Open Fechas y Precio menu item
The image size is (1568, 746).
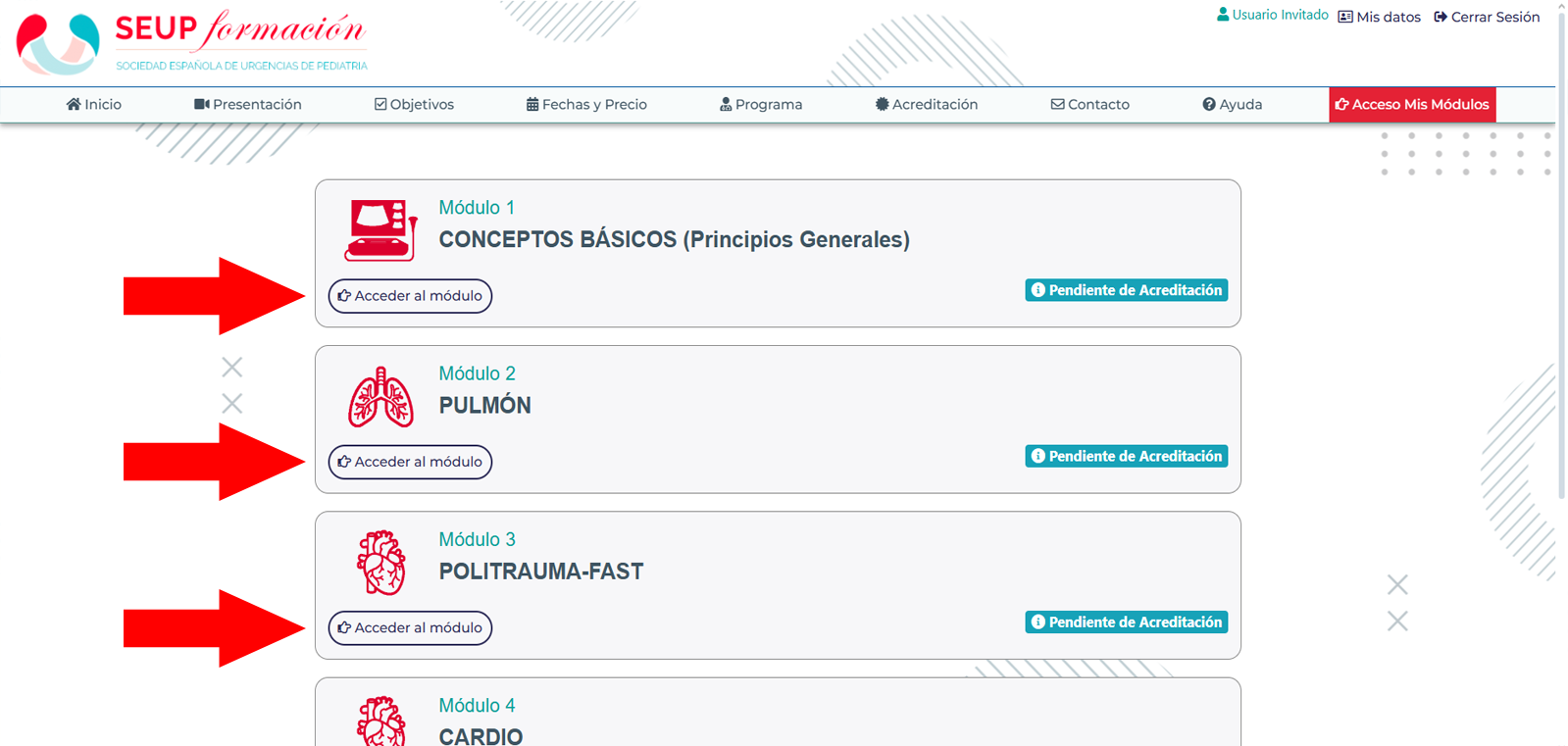(x=586, y=104)
